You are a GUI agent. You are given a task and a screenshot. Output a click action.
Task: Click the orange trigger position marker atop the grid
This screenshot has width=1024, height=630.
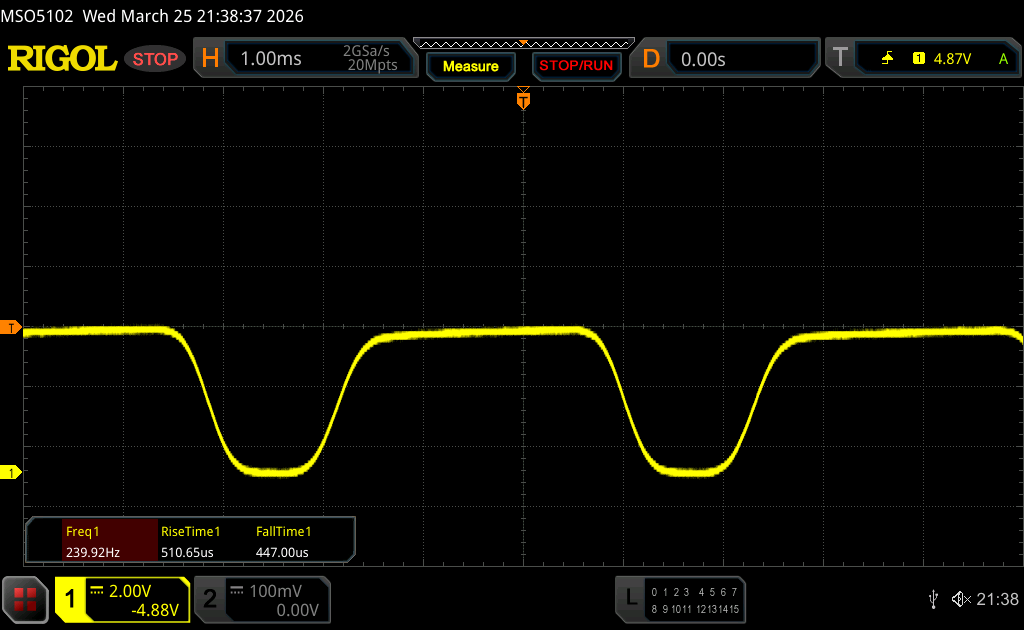(522, 99)
